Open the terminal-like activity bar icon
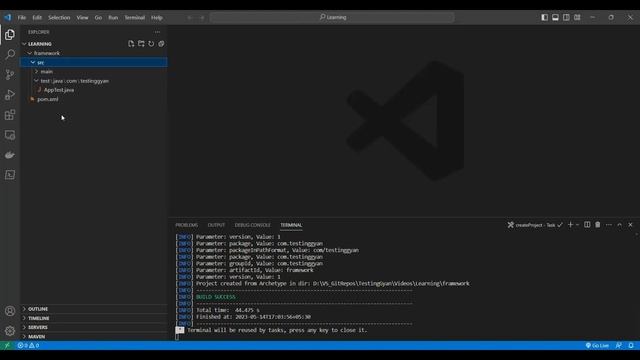 (x=10, y=175)
